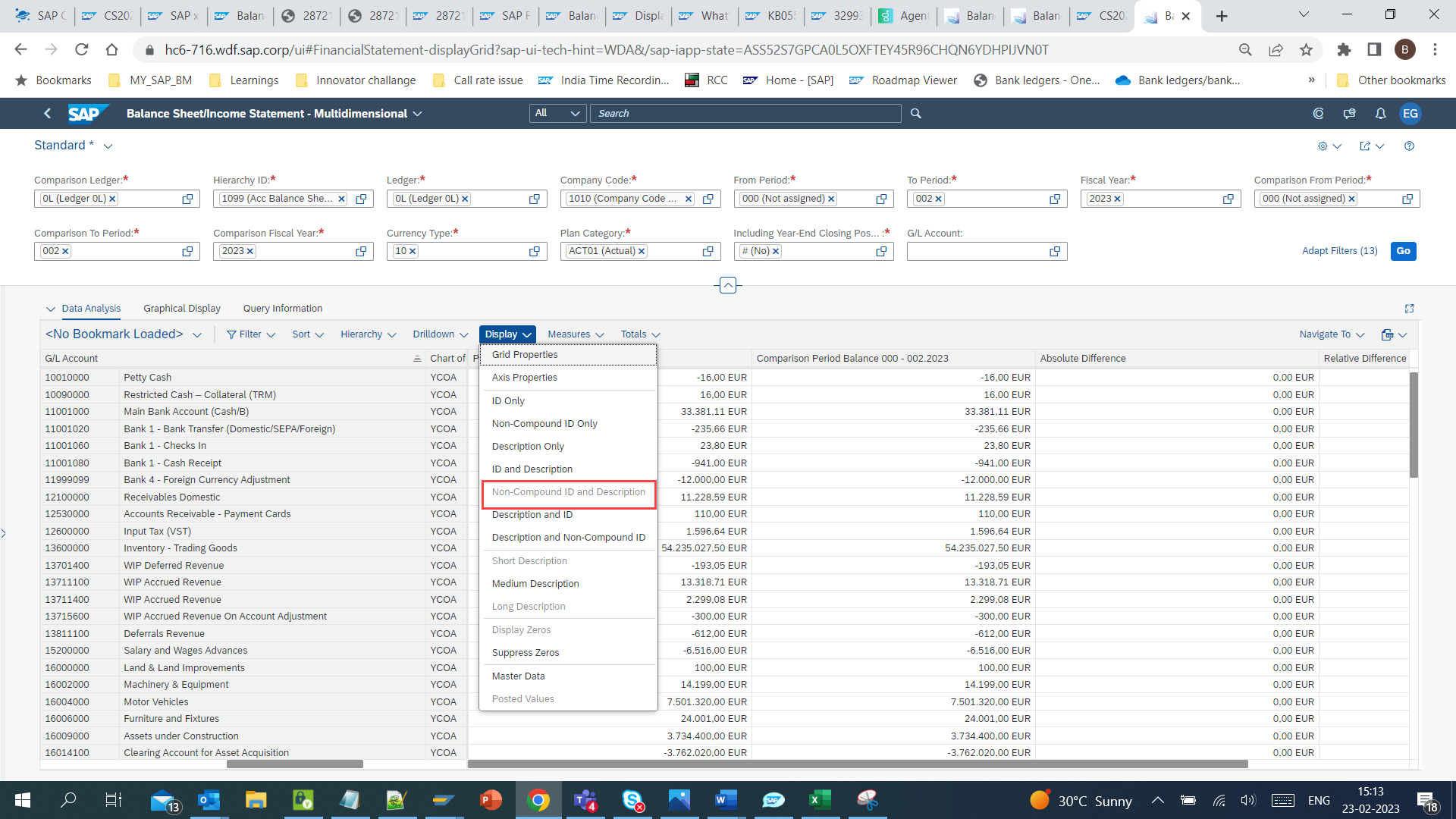1456x819 pixels.
Task: Open the settings gear options menu
Action: (1329, 146)
